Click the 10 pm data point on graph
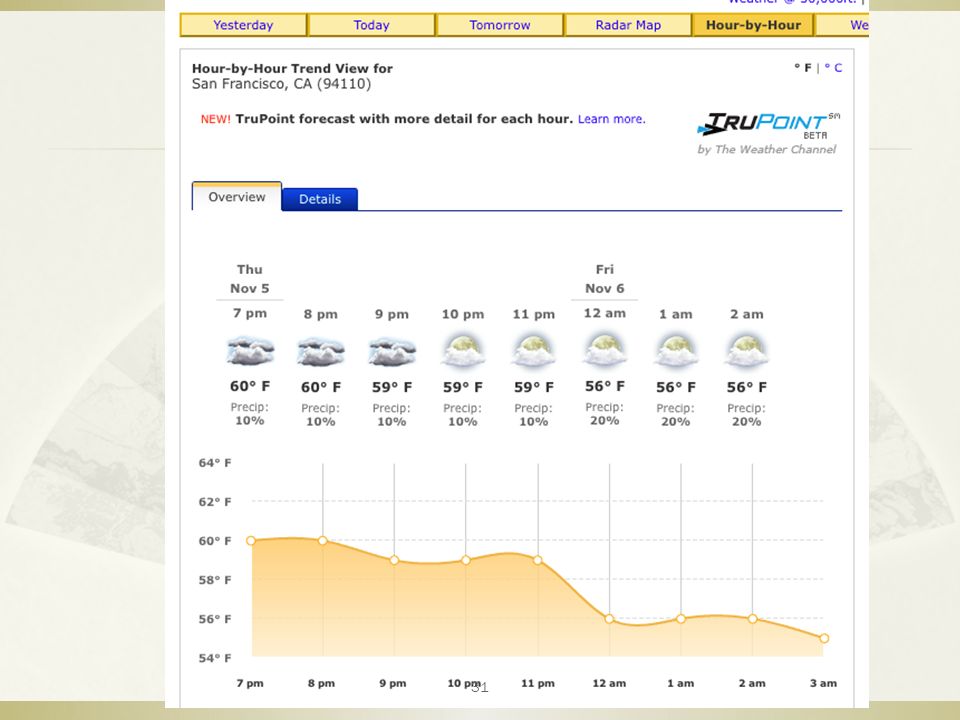This screenshot has width=960, height=720. (x=466, y=560)
